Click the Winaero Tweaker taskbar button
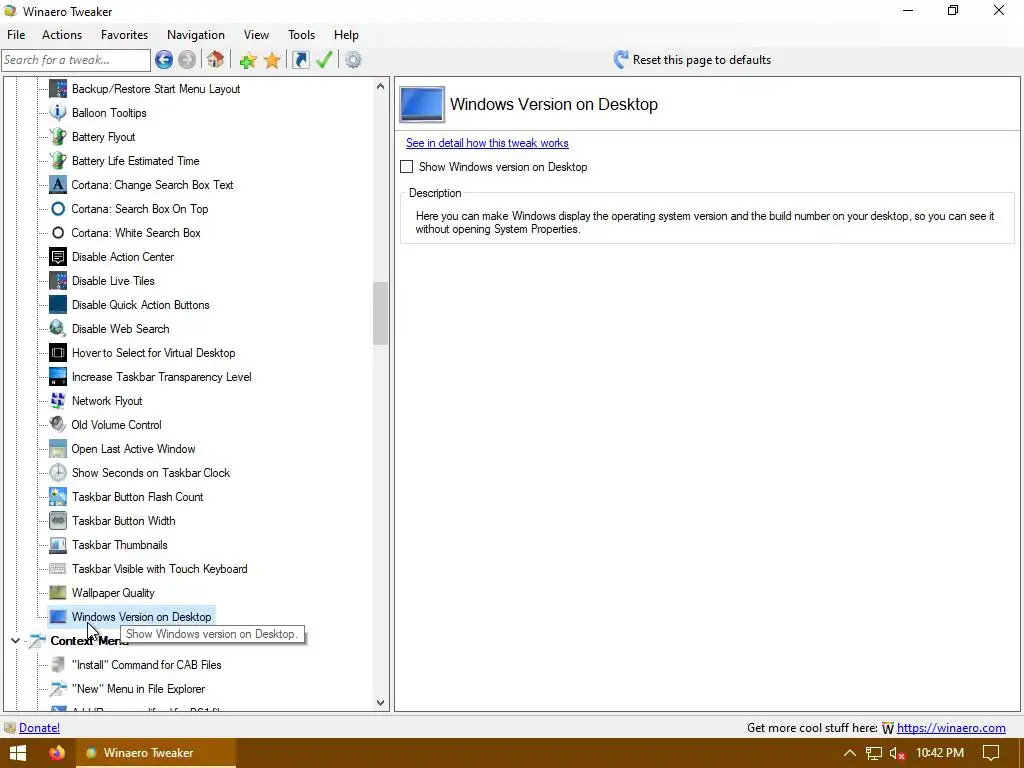This screenshot has width=1024, height=768. pyautogui.click(x=157, y=752)
